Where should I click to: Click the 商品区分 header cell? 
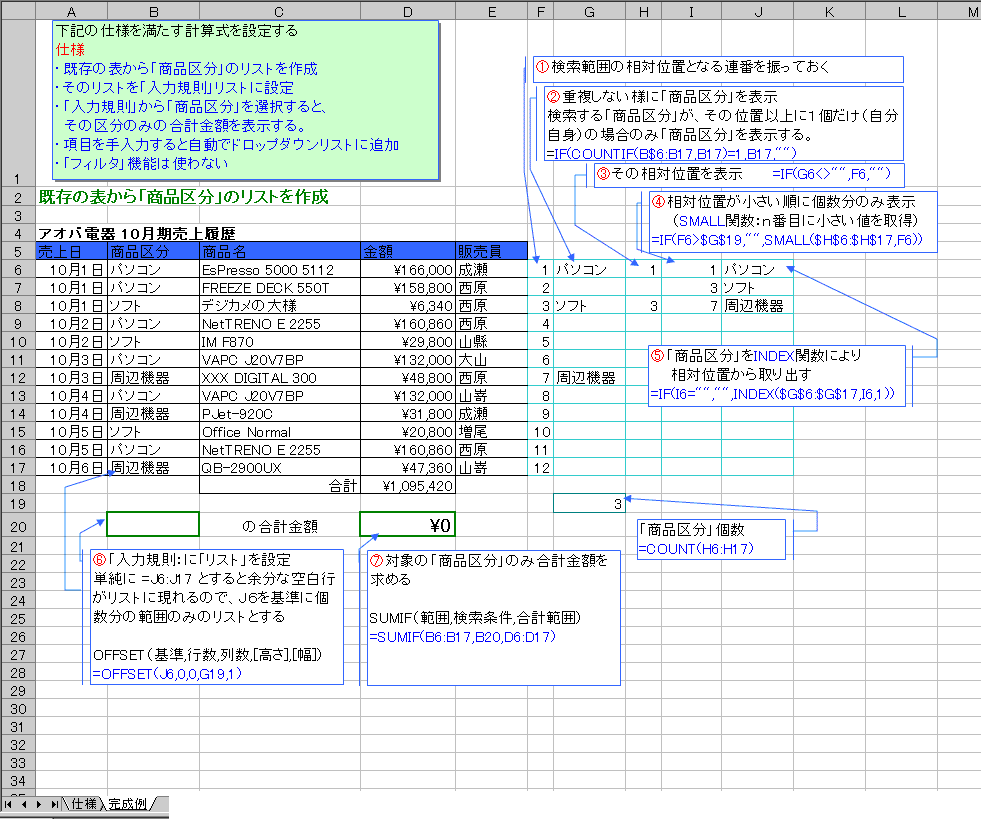tap(153, 252)
